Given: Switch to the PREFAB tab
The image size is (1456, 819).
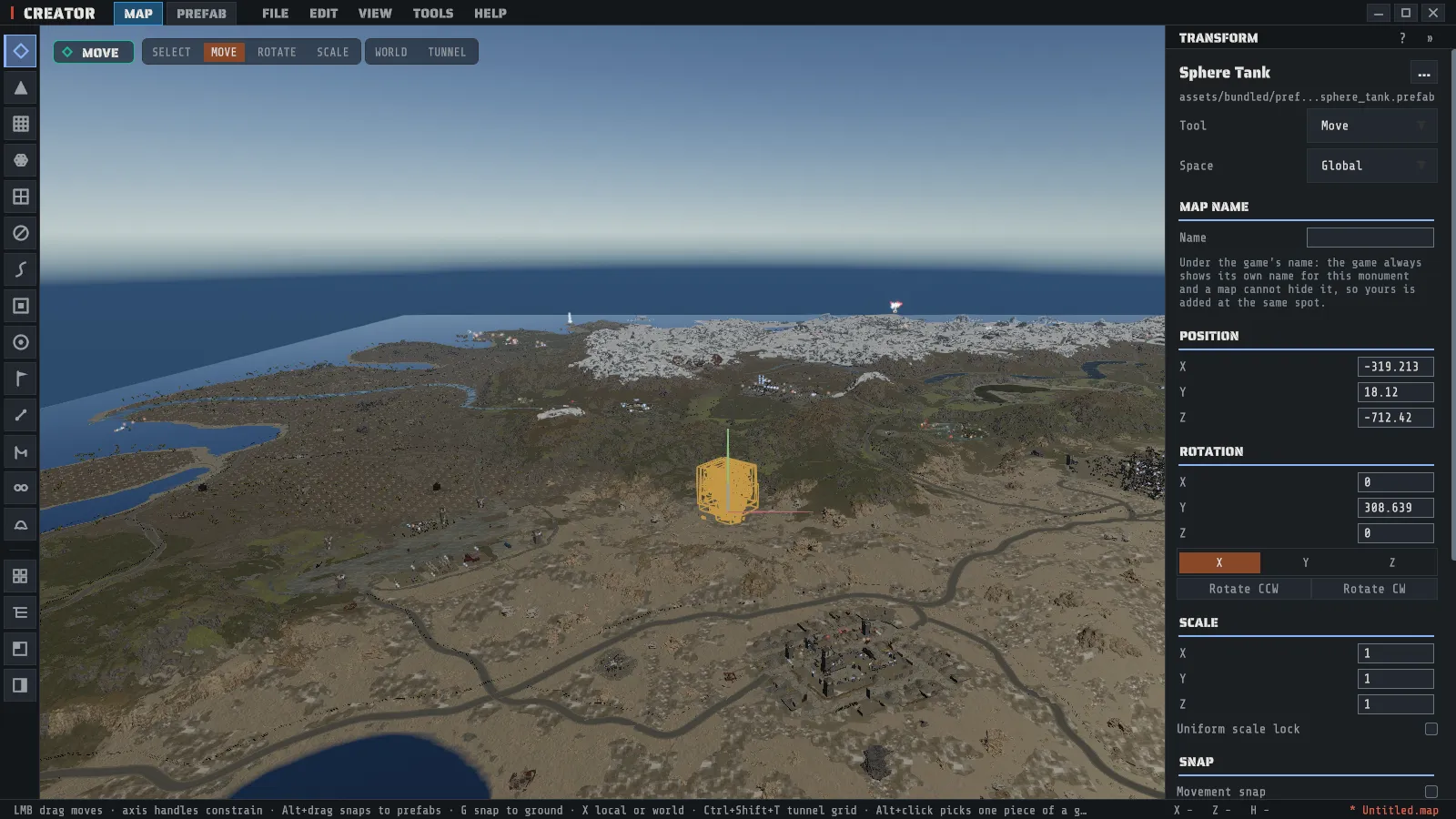Looking at the screenshot, I should [201, 13].
